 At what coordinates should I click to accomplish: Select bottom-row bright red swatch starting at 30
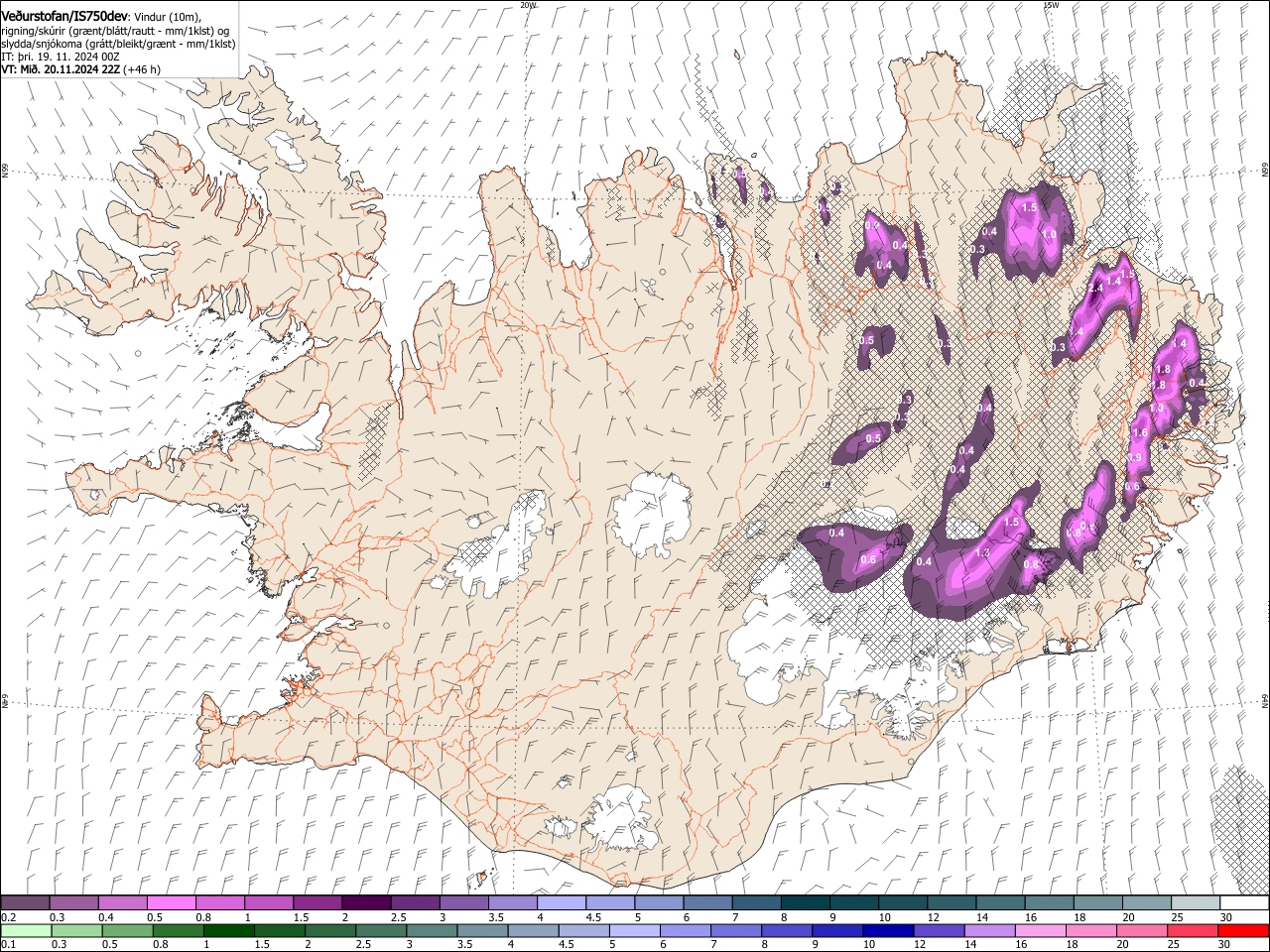tap(1242, 930)
